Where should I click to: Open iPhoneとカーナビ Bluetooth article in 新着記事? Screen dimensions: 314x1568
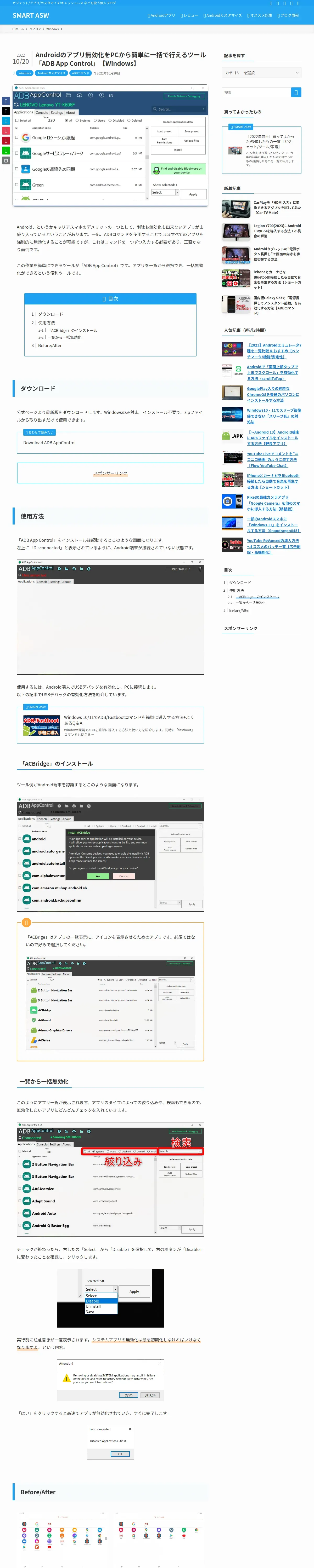tap(277, 279)
